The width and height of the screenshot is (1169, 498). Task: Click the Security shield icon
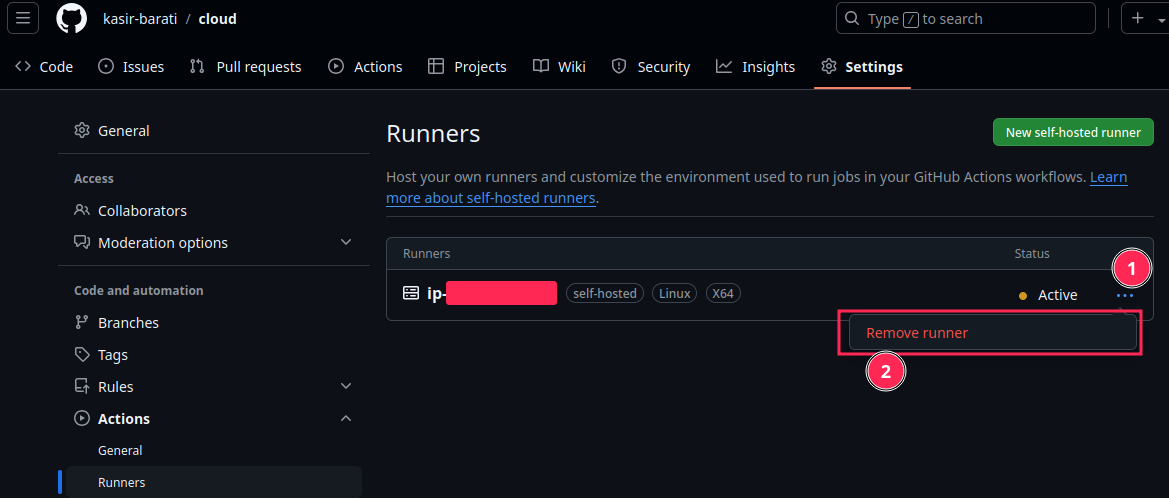tap(619, 66)
